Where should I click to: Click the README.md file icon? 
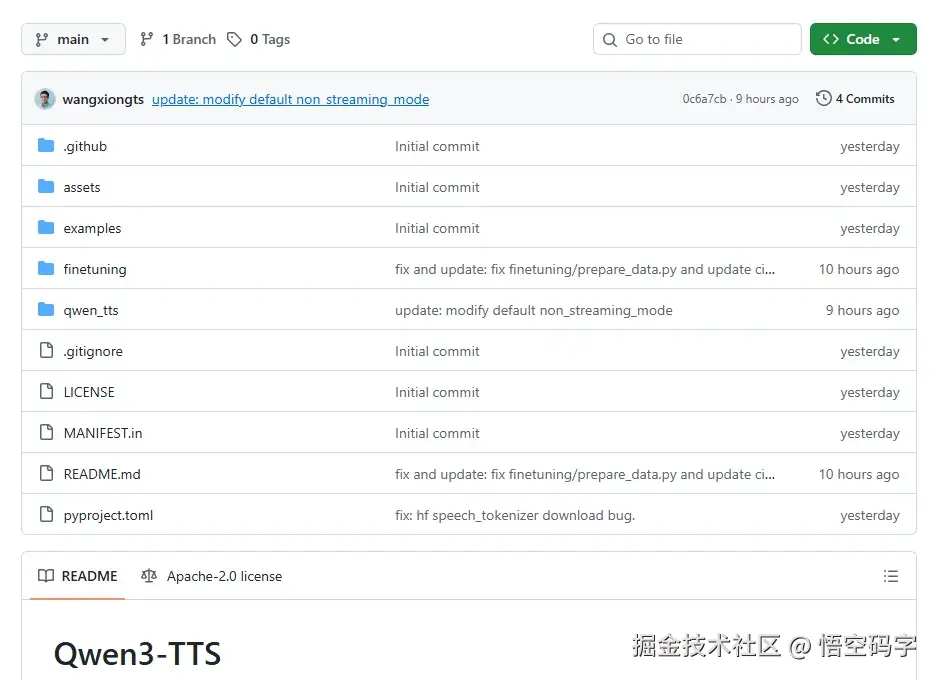point(46,473)
